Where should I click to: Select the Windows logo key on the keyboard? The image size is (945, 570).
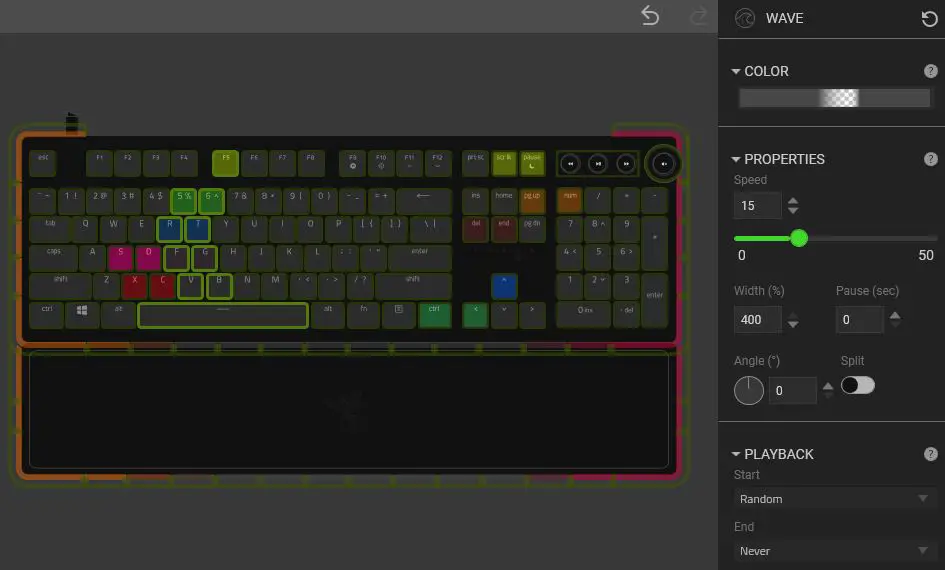(x=82, y=315)
